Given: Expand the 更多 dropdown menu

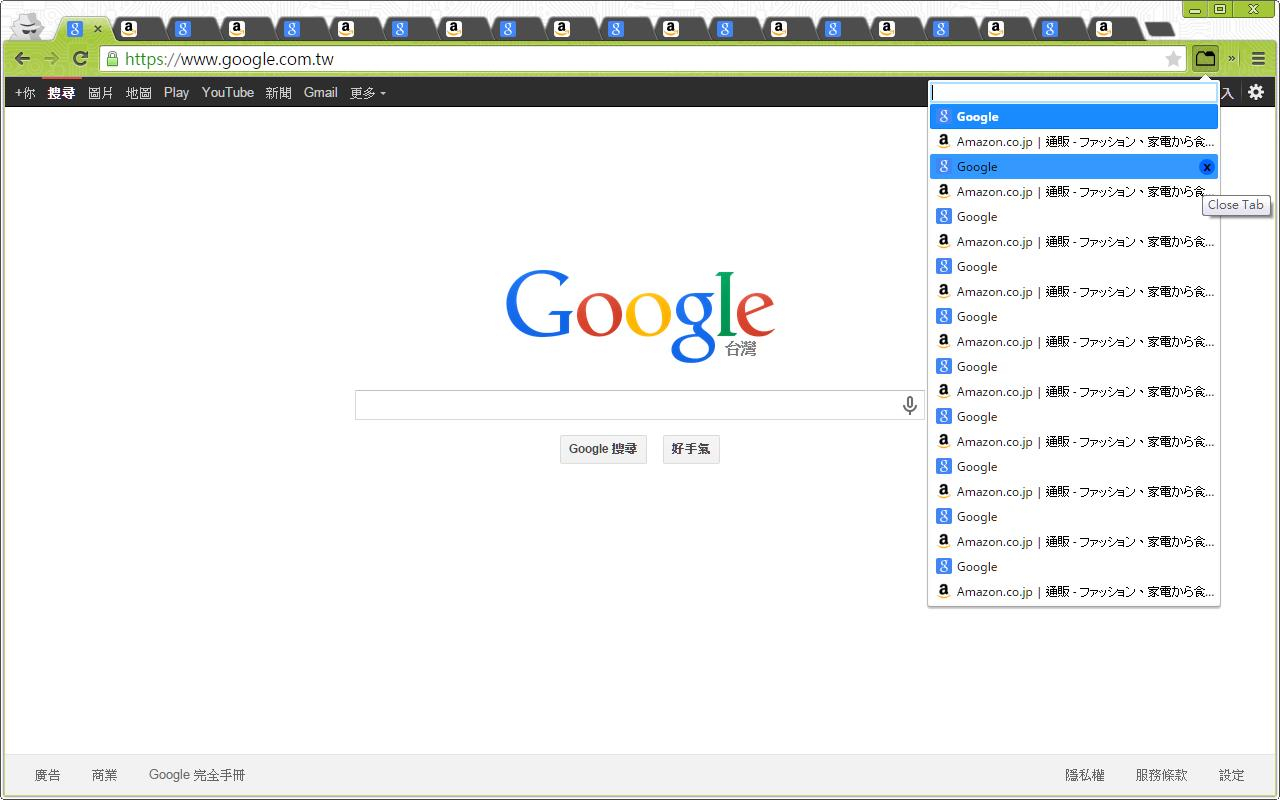Looking at the screenshot, I should (367, 93).
